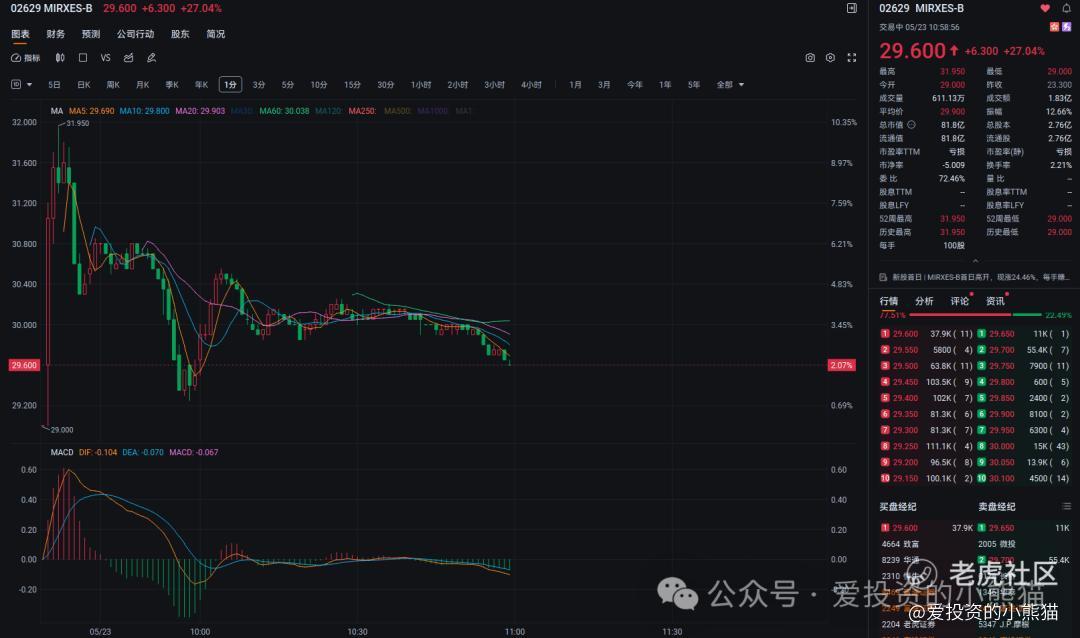Screen dimensions: 1080x638
Task: Toggle the MA60: 30.038 line label
Action: pos(284,111)
